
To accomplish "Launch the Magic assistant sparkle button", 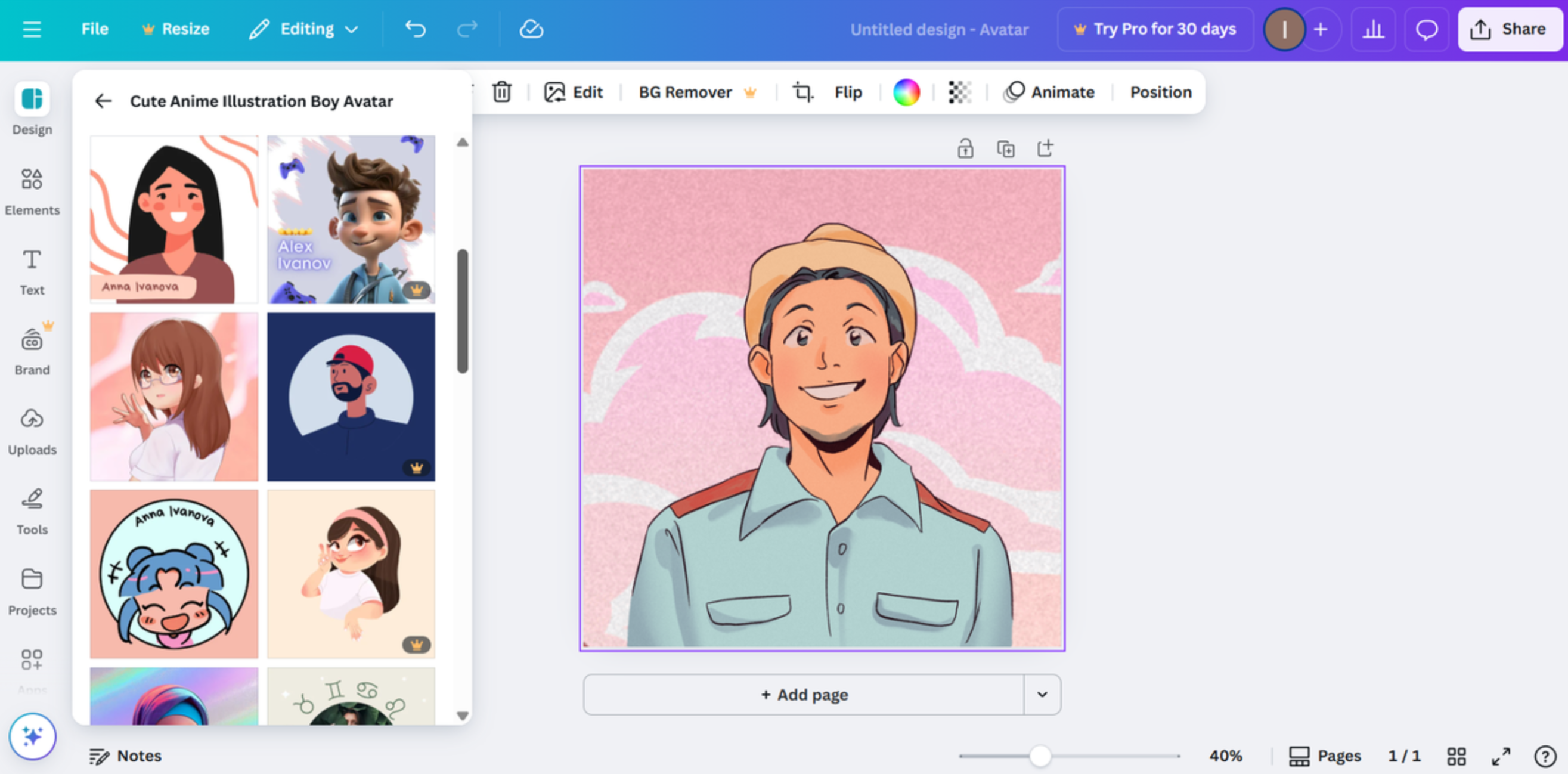I will (x=32, y=736).
